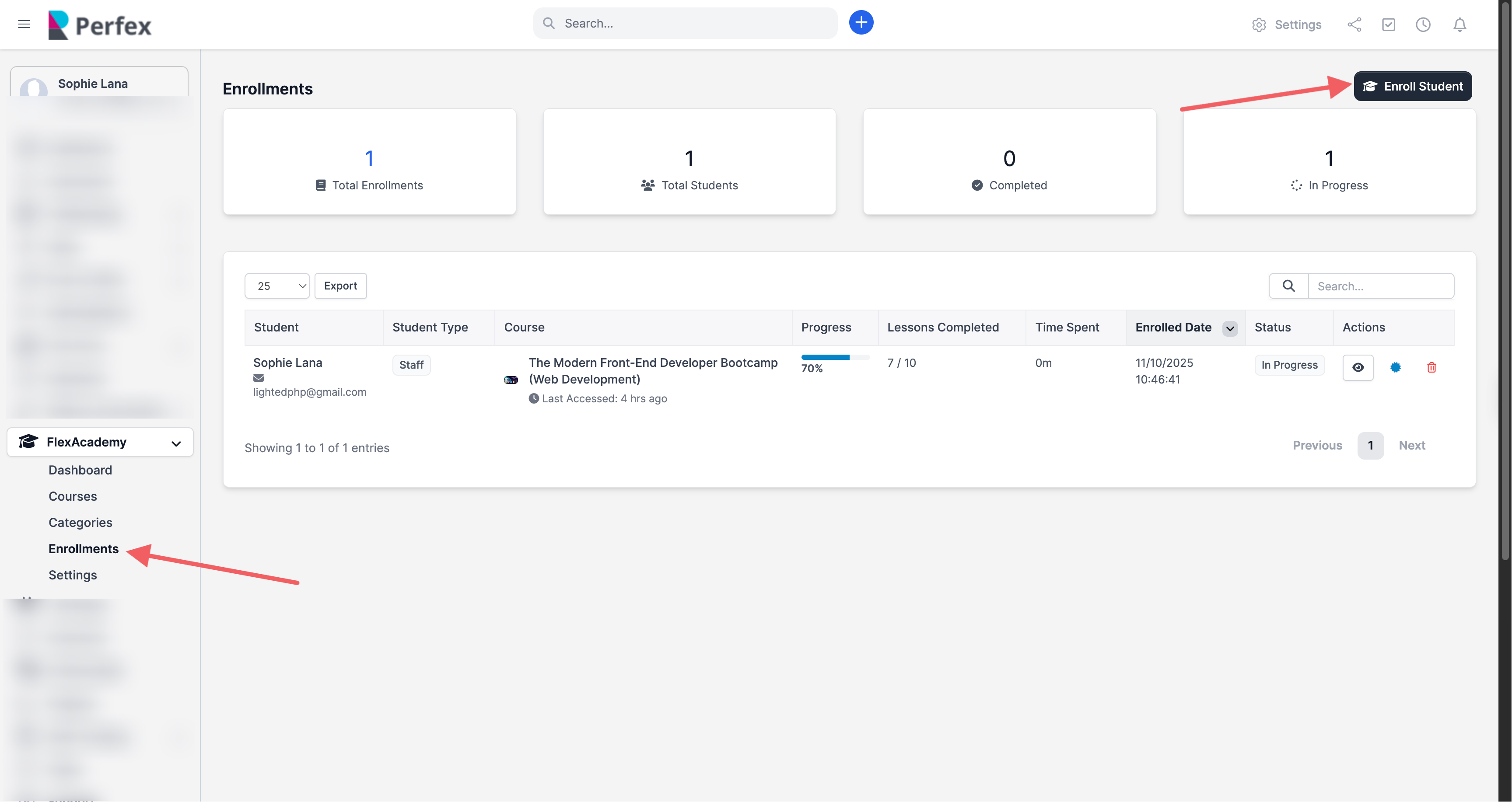Open Courses in the FlexAcademy menu
The image size is (1512, 802).
[x=73, y=496]
